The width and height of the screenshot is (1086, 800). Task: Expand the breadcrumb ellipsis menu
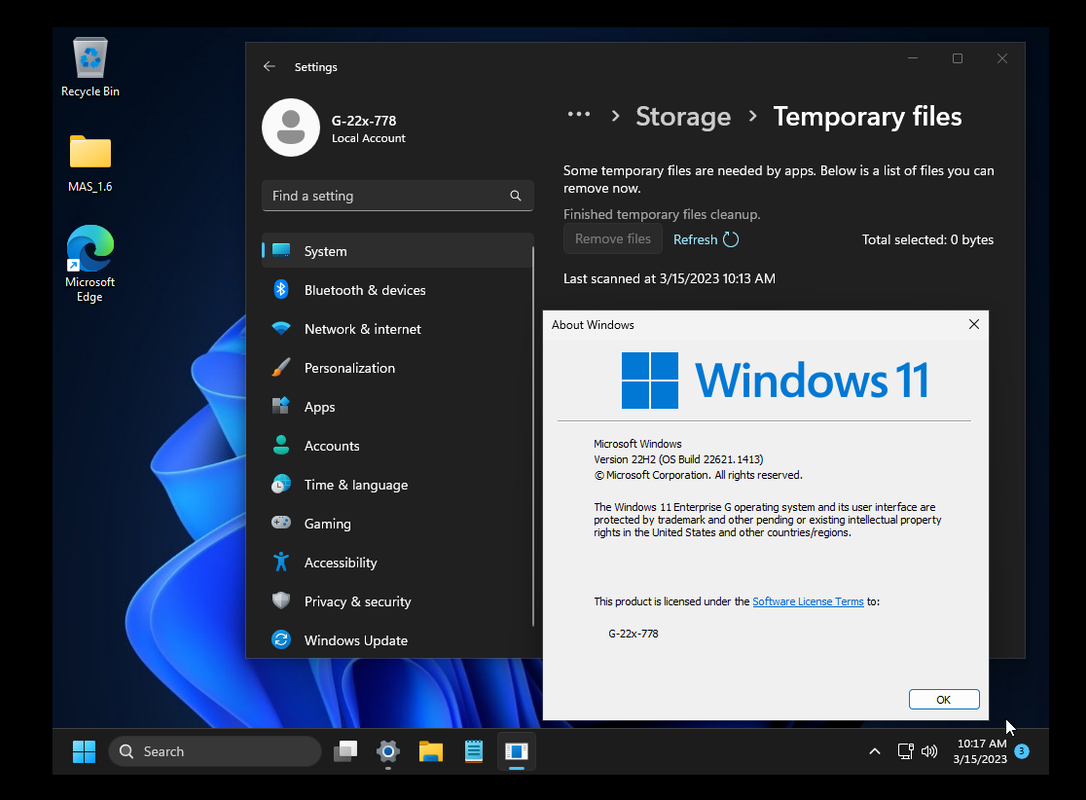(x=579, y=115)
